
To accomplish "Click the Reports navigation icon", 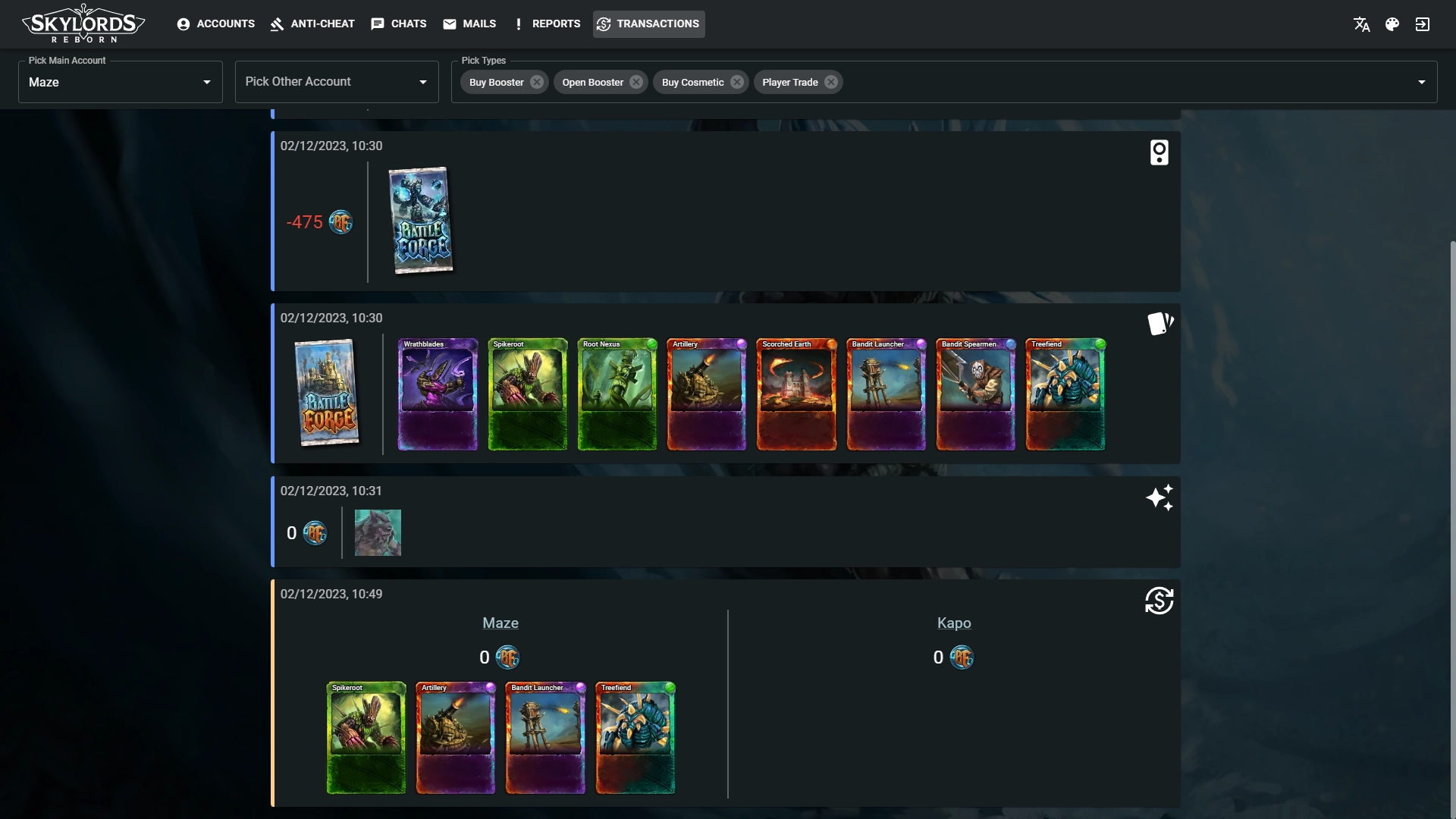I will 518,24.
